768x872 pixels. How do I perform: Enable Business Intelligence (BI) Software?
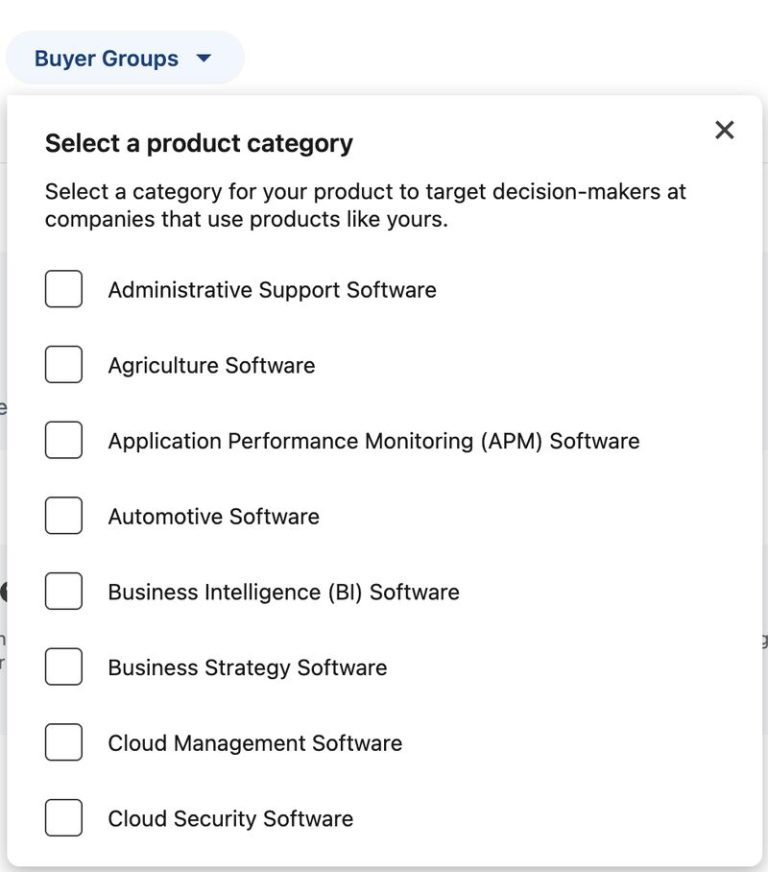(x=63, y=591)
